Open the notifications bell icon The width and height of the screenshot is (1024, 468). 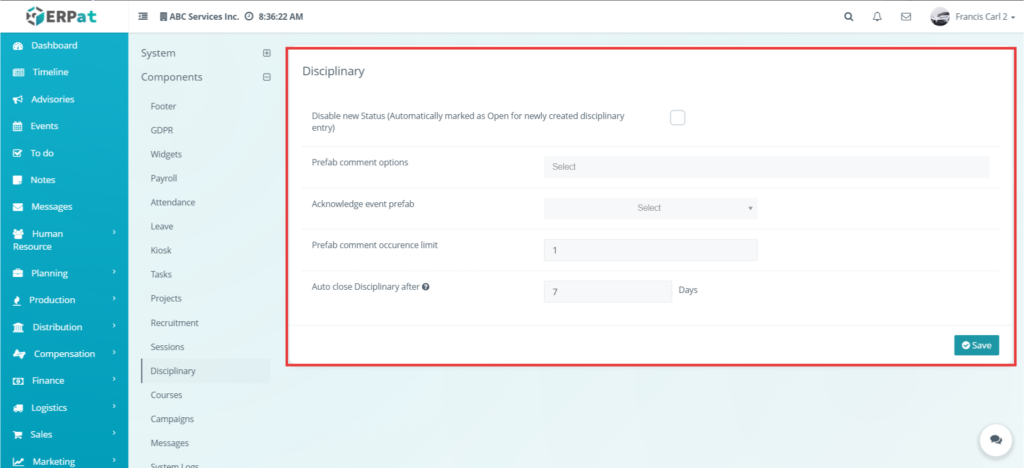click(877, 17)
